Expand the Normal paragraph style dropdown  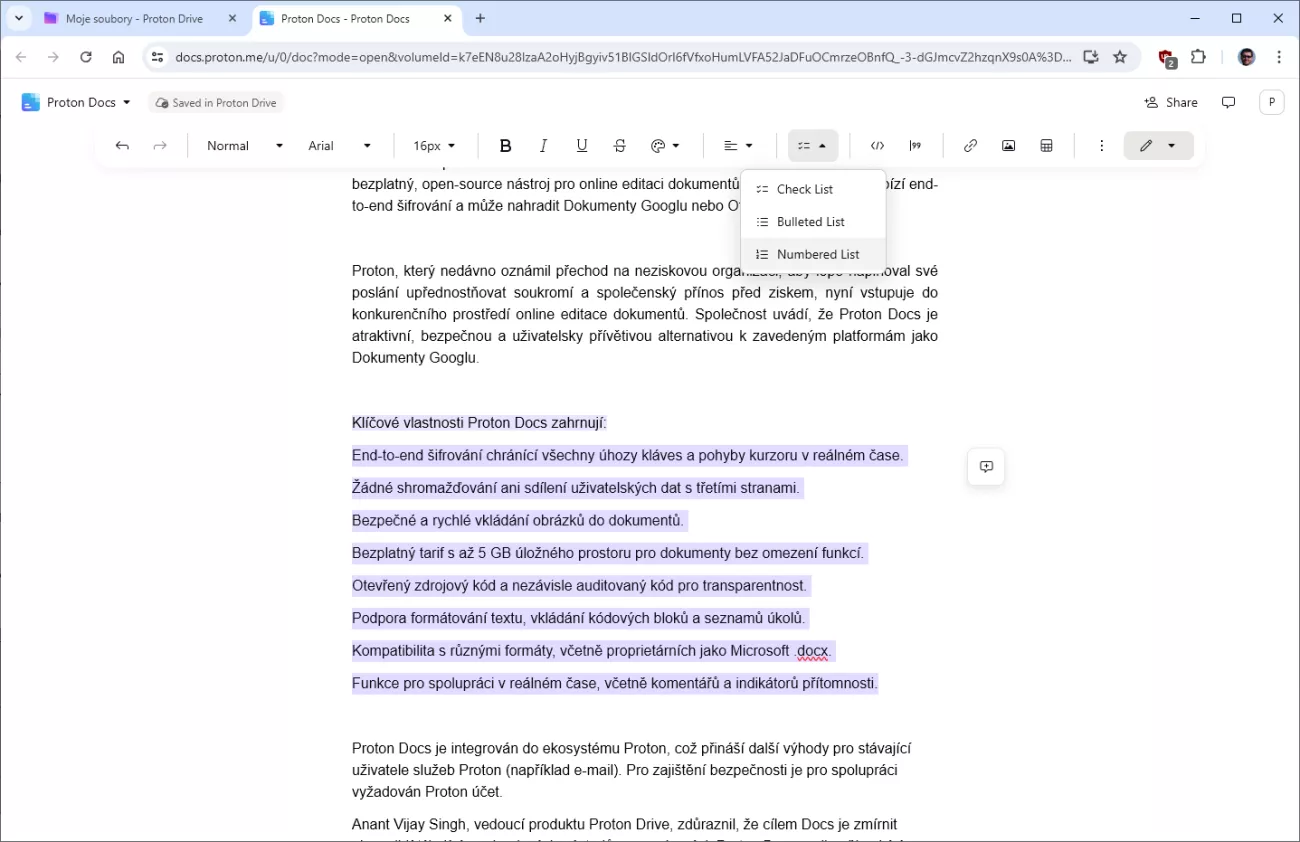(x=245, y=146)
